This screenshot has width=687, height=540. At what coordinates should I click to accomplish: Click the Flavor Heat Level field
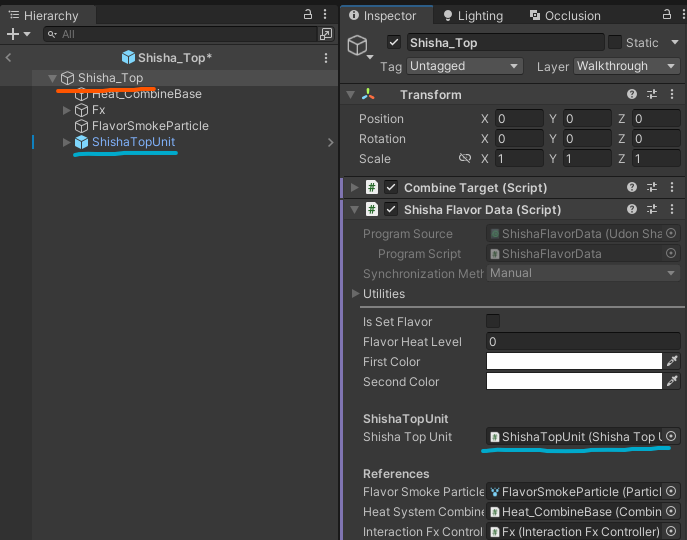point(583,341)
